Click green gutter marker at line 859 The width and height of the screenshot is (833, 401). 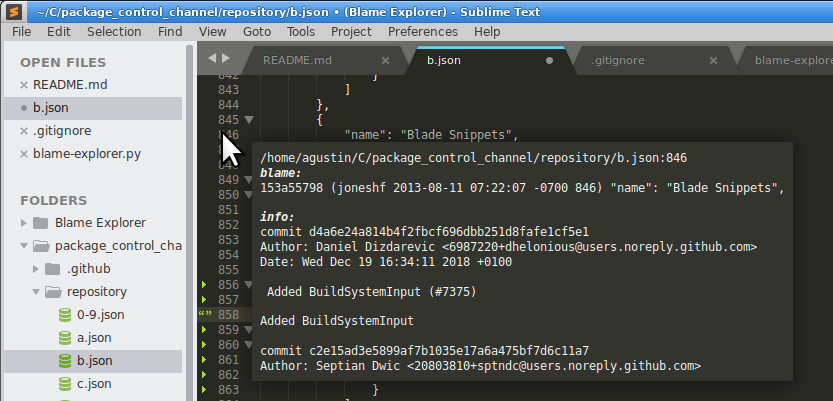pyautogui.click(x=204, y=330)
